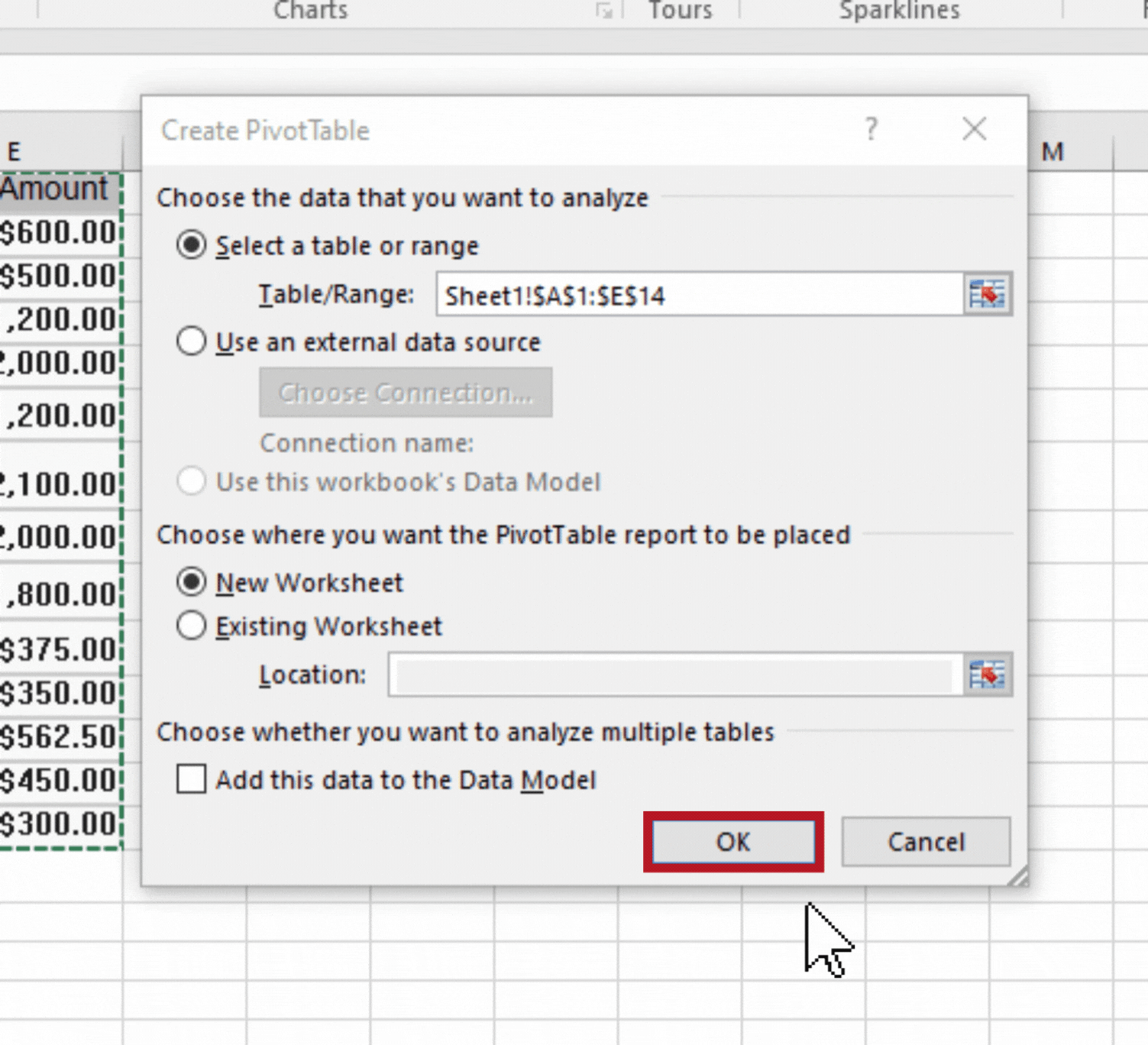This screenshot has height=1045, width=1148.
Task: Choose 'Use an external data source'
Action: (192, 341)
